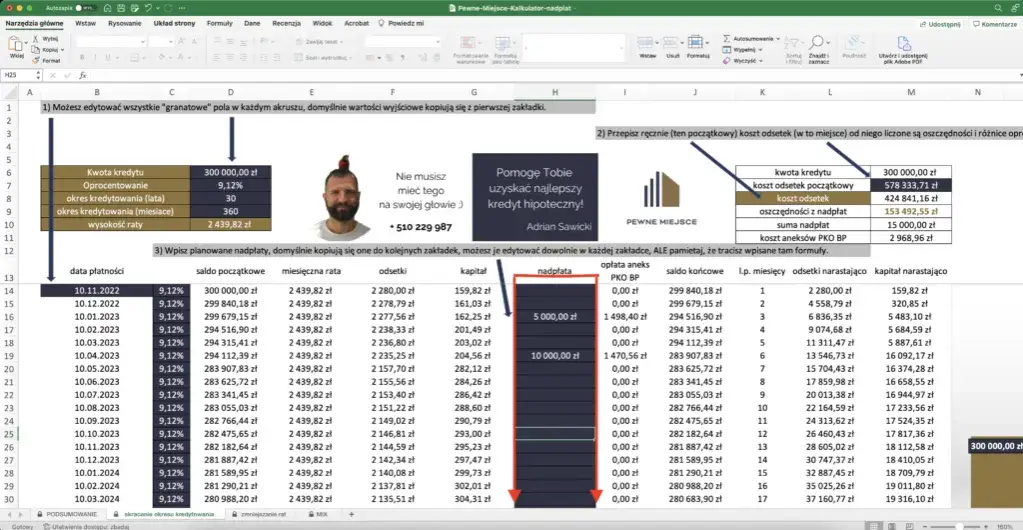Click the Udostępnij button
This screenshot has width=1023, height=530.
point(940,22)
